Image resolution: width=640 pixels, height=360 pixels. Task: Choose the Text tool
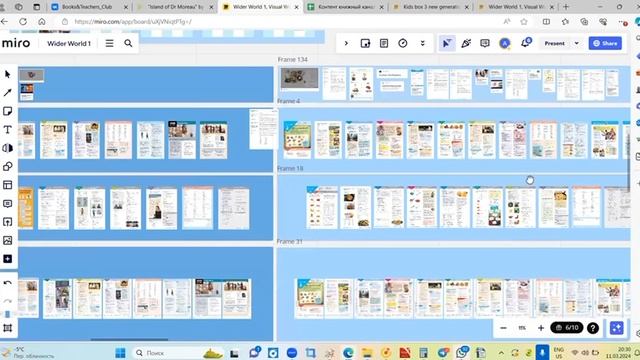coord(7,130)
